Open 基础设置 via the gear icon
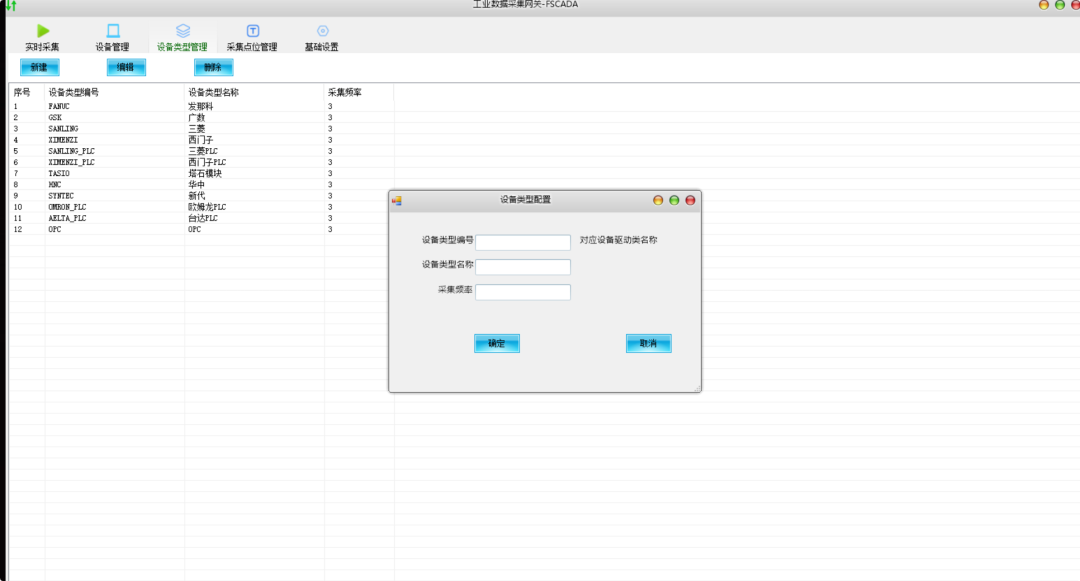Screen dimensions: 1080x581 [x=322, y=29]
